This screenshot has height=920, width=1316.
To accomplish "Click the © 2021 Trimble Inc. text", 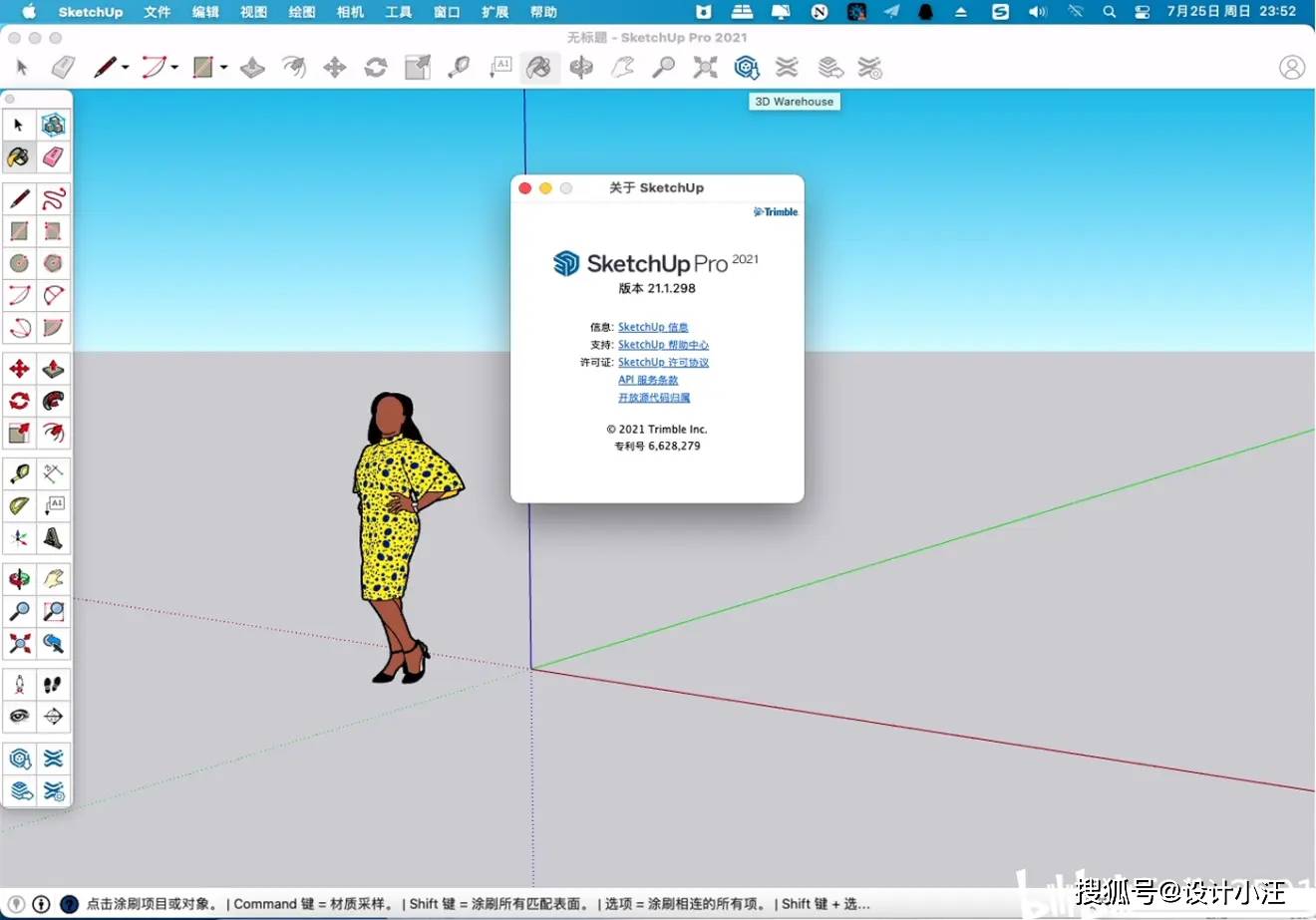I will click(657, 430).
